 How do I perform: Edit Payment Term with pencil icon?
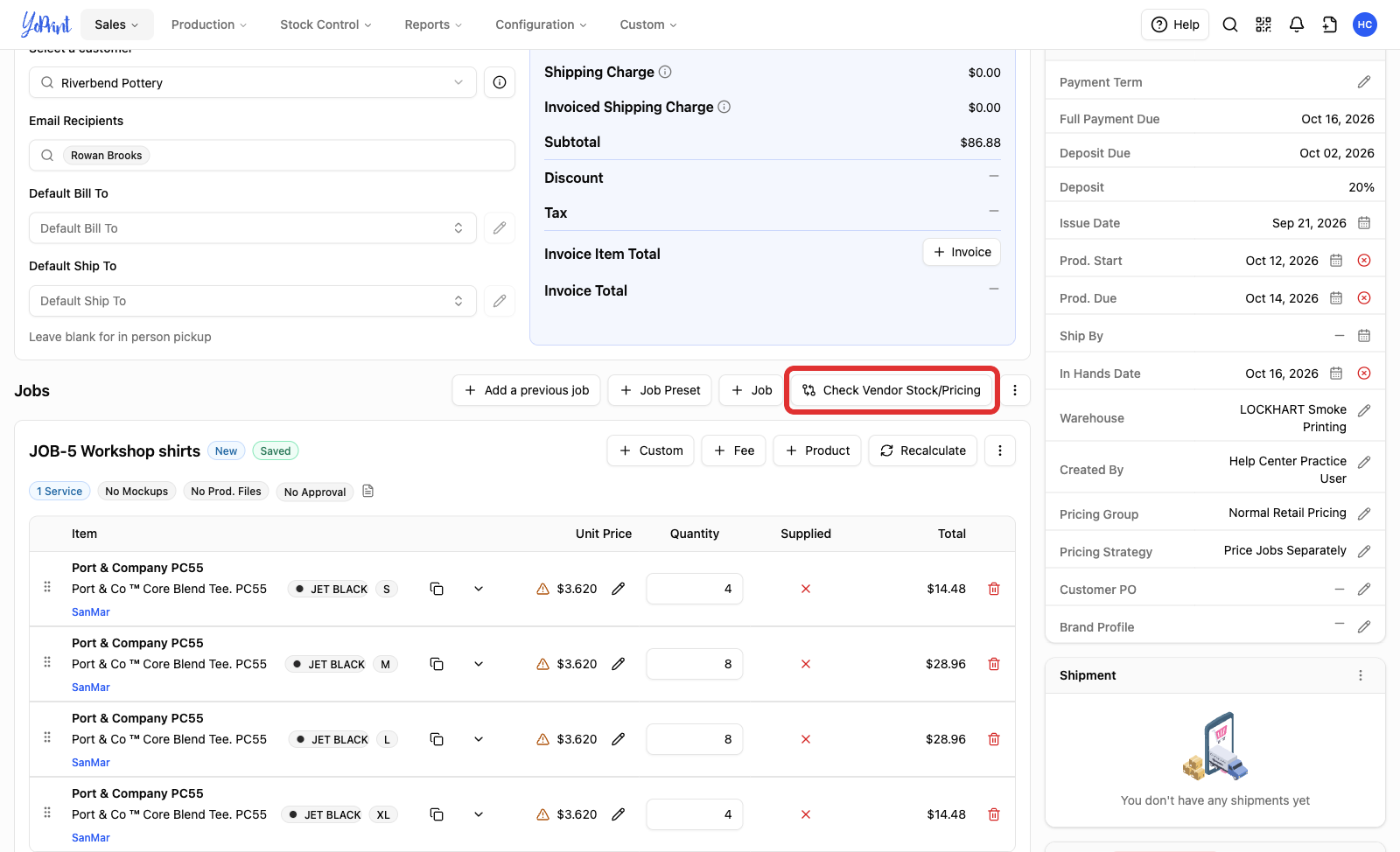coord(1364,82)
